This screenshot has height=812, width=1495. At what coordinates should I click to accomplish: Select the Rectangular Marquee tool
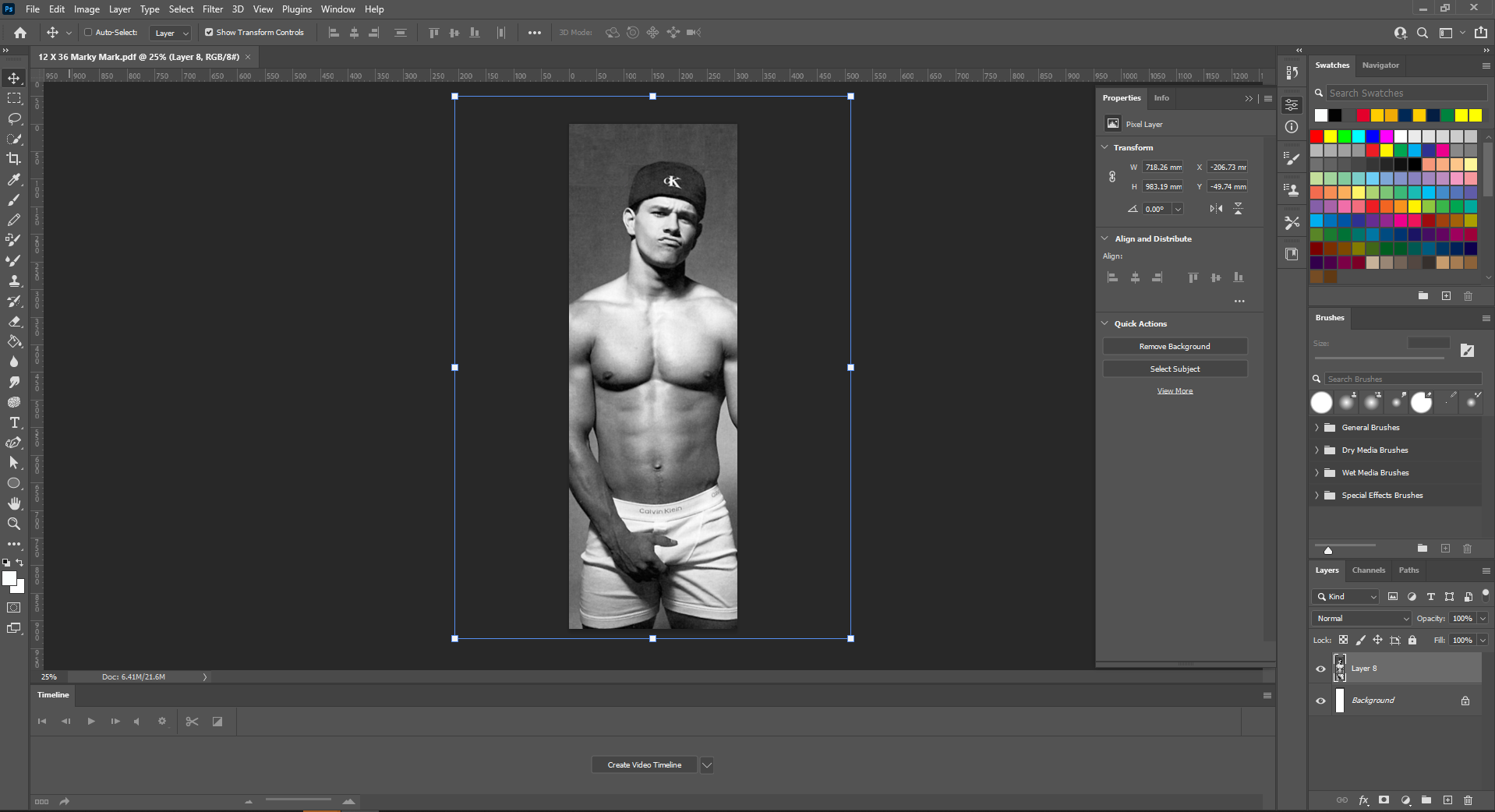[14, 98]
